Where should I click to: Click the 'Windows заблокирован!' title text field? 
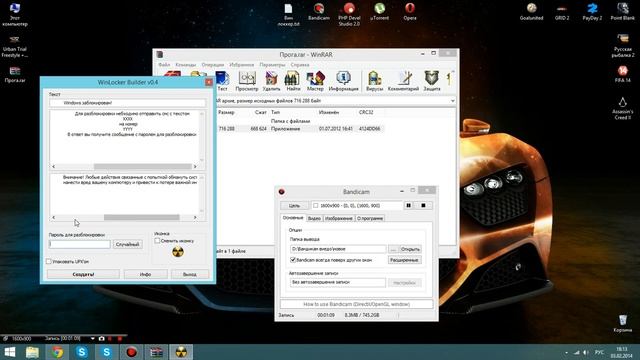127,103
